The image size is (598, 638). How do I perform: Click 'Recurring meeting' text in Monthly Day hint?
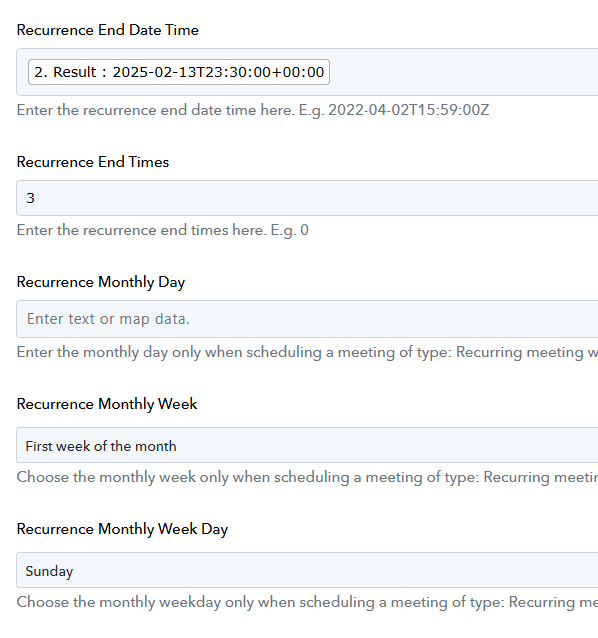click(x=519, y=352)
